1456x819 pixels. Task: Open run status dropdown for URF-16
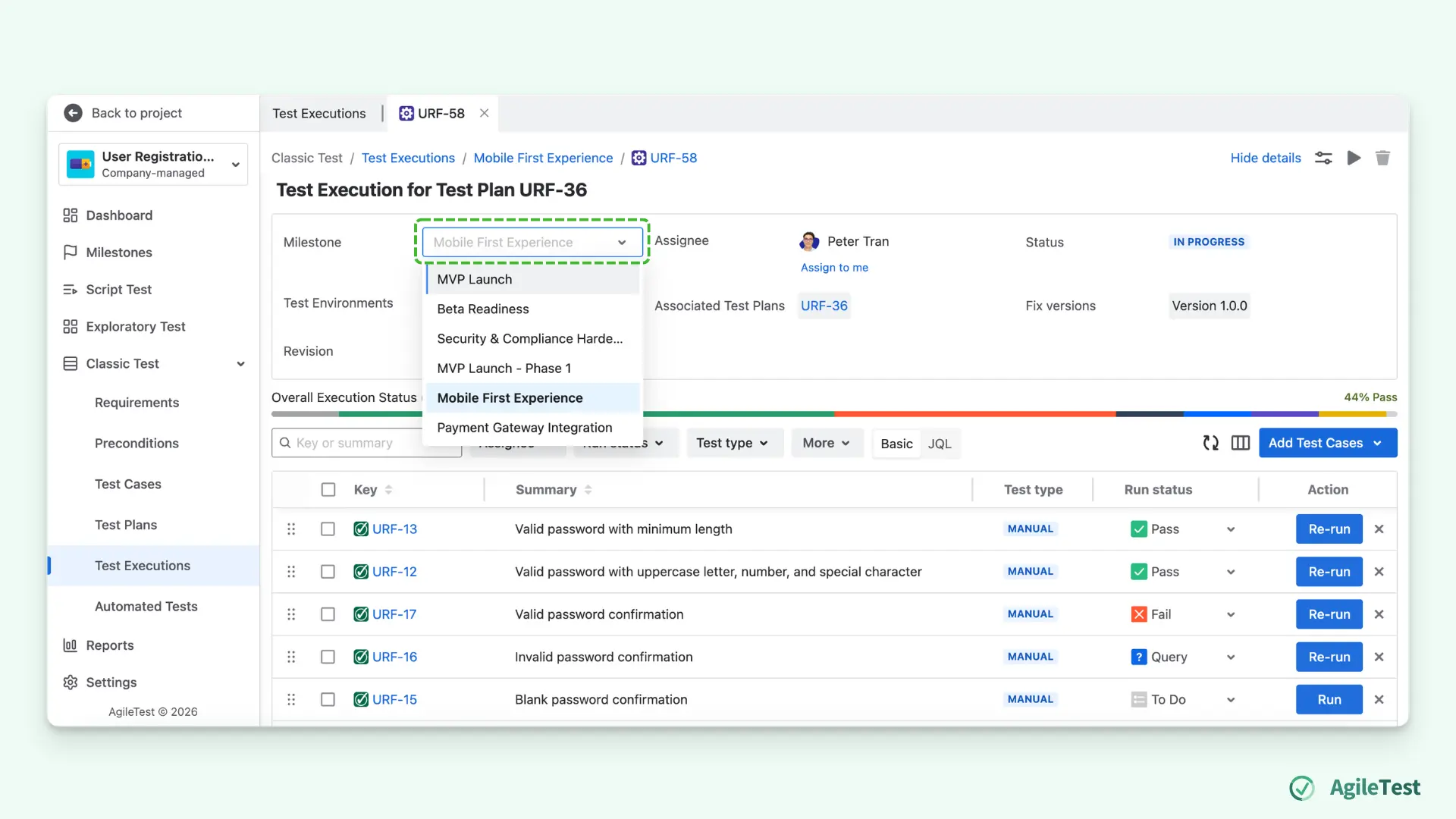coord(1231,657)
